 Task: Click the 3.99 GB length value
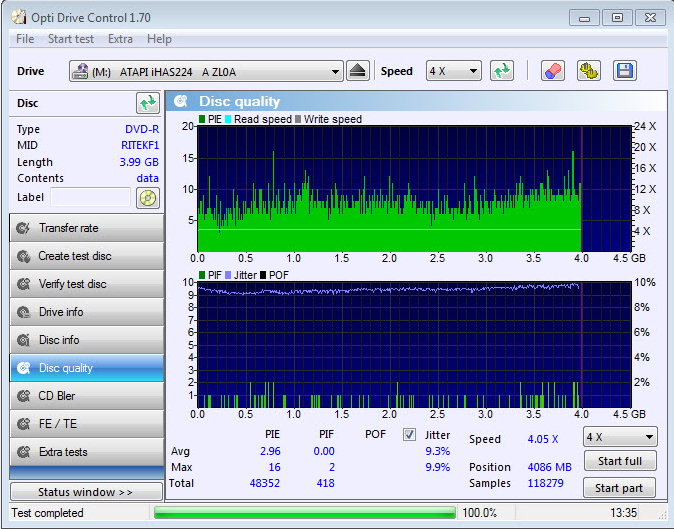point(139,162)
